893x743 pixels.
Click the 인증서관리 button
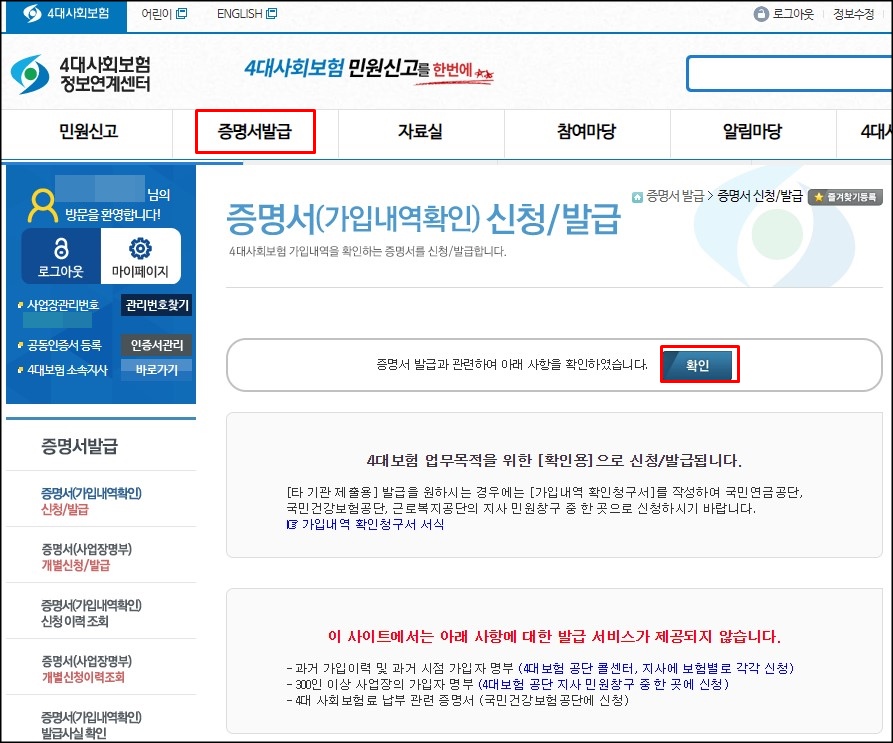tap(157, 345)
